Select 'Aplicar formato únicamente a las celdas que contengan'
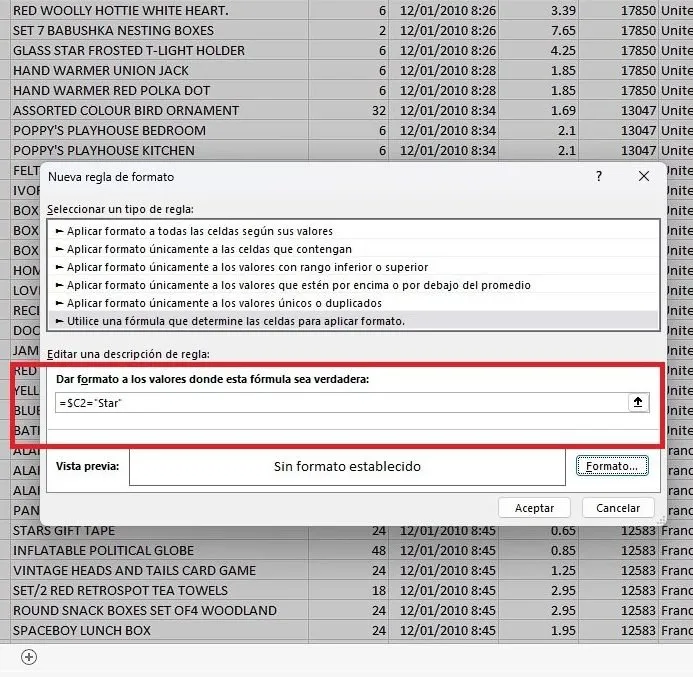This screenshot has height=677, width=693. 353,249
